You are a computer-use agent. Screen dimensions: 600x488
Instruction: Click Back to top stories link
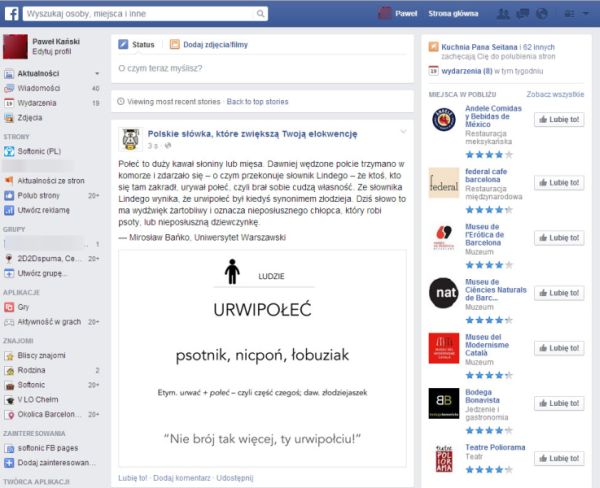coord(257,101)
